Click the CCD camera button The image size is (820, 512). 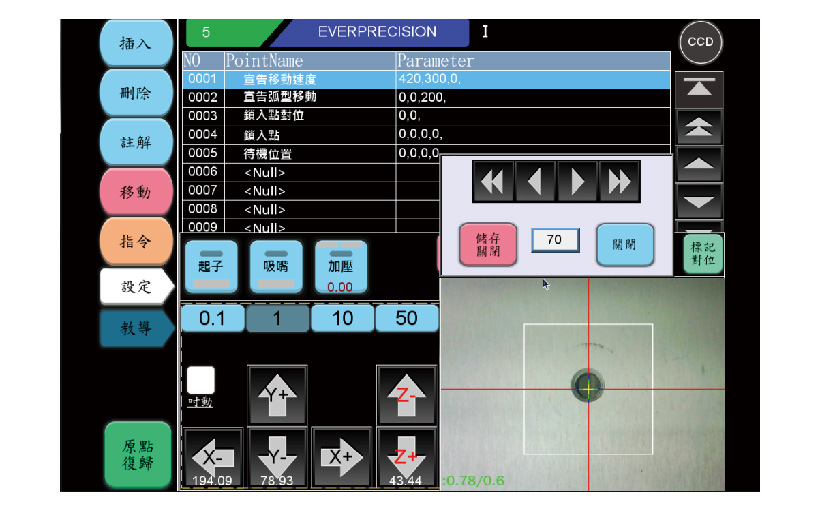point(701,42)
